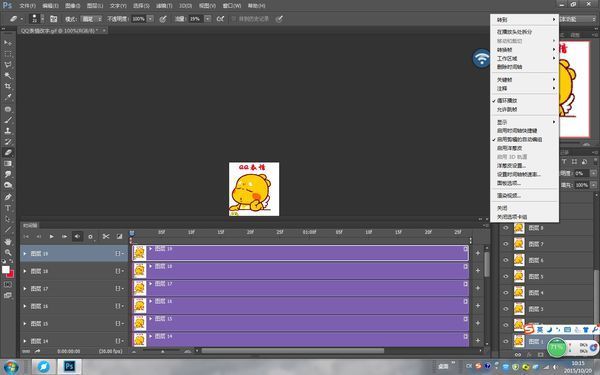Click the blue playhead marker in timeline
Image resolution: width=600 pixels, height=375 pixels.
click(x=132, y=233)
